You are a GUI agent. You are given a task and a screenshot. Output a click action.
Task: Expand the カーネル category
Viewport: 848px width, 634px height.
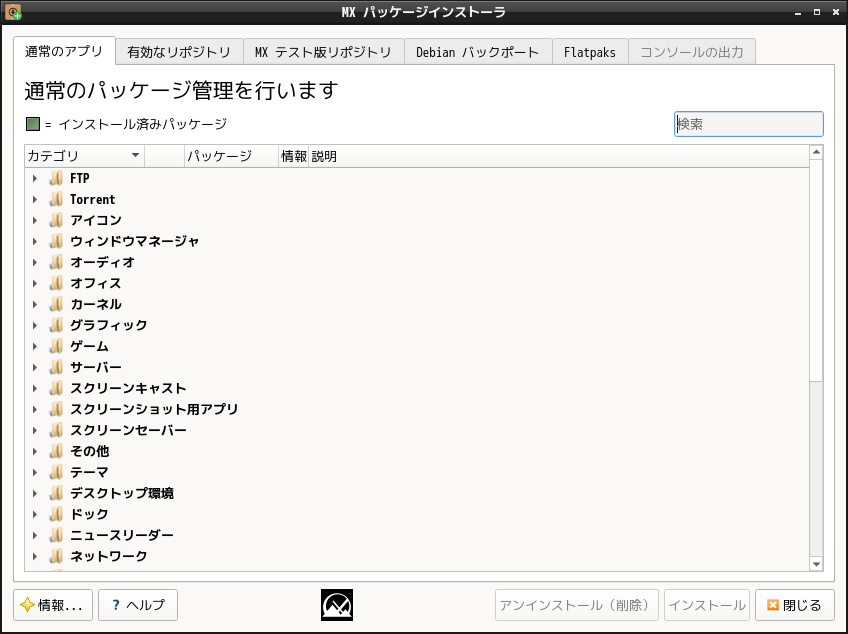click(35, 304)
